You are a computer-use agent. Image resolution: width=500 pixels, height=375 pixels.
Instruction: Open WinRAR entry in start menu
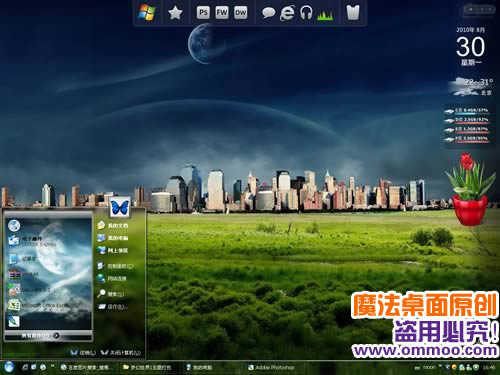(x=23, y=274)
